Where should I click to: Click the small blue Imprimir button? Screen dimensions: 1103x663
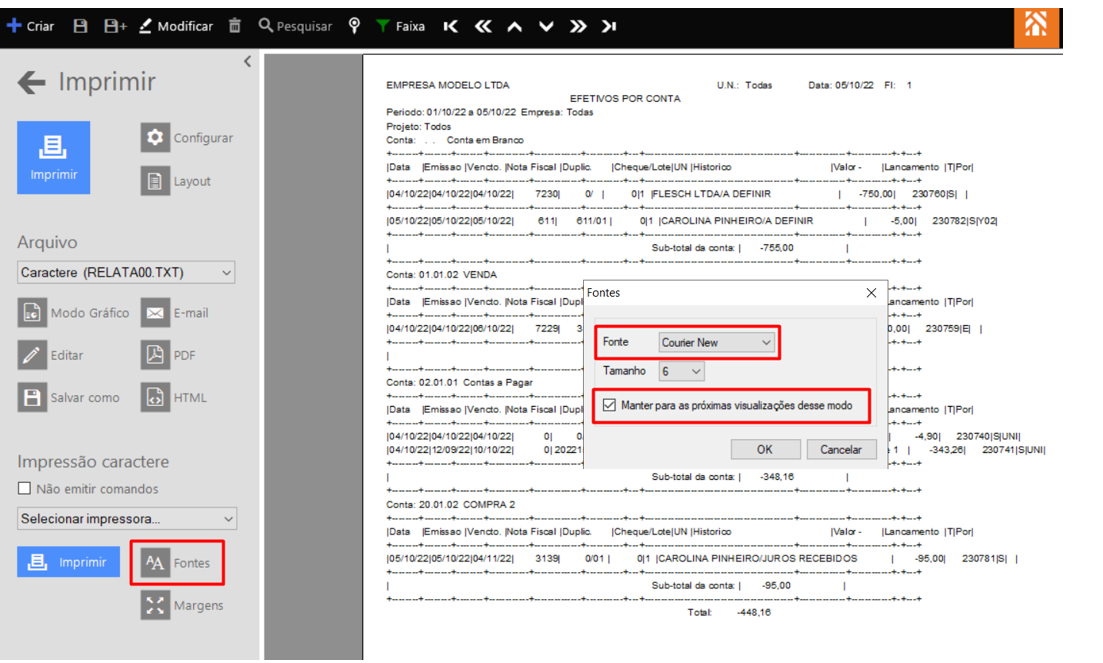[68, 562]
